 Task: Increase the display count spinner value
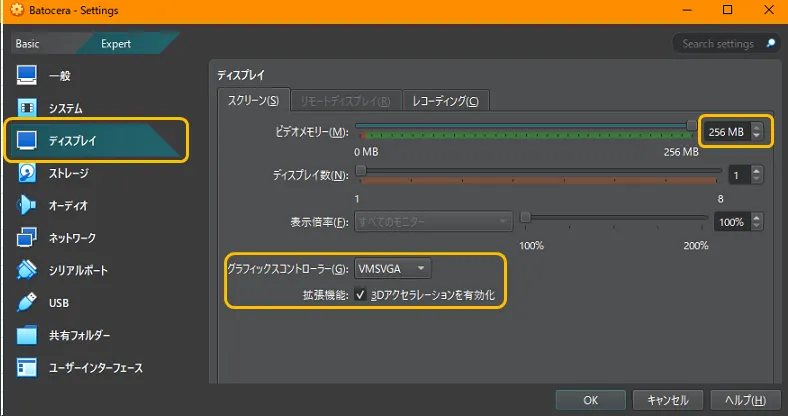pos(757,170)
